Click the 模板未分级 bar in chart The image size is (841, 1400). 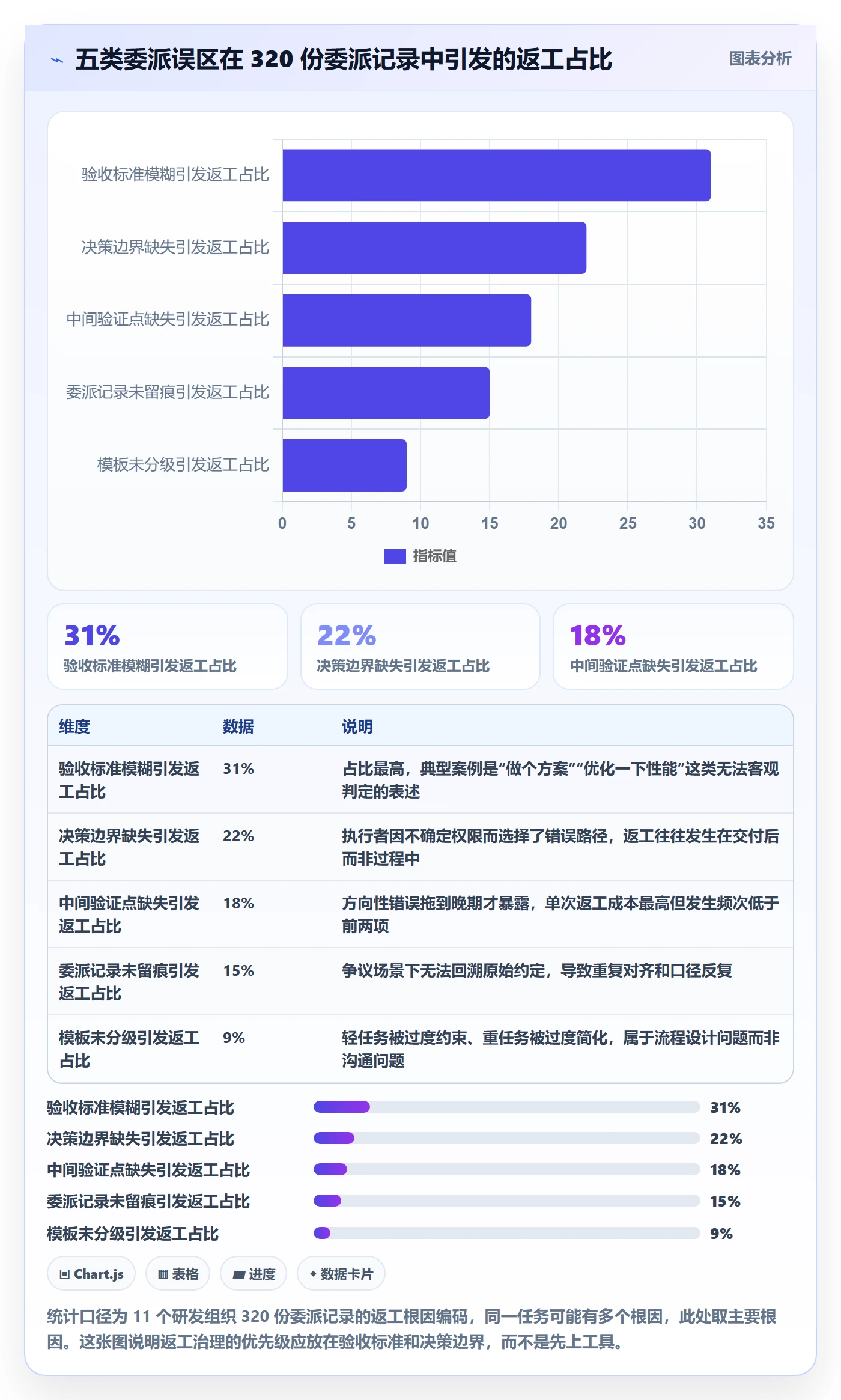[x=344, y=465]
